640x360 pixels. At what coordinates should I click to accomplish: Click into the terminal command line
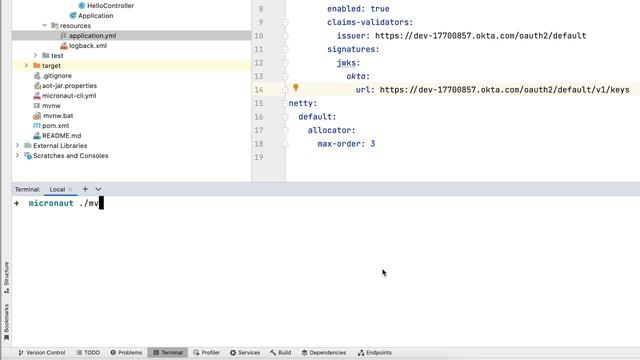pyautogui.click(x=326, y=203)
